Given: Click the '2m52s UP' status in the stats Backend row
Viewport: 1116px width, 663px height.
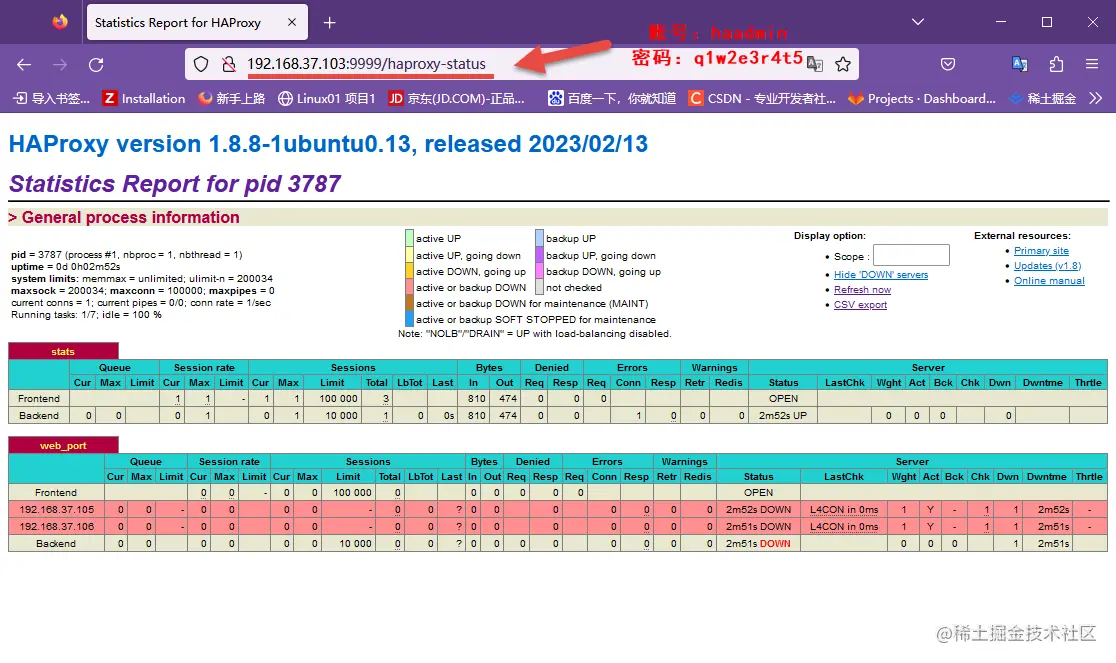Looking at the screenshot, I should click(783, 415).
